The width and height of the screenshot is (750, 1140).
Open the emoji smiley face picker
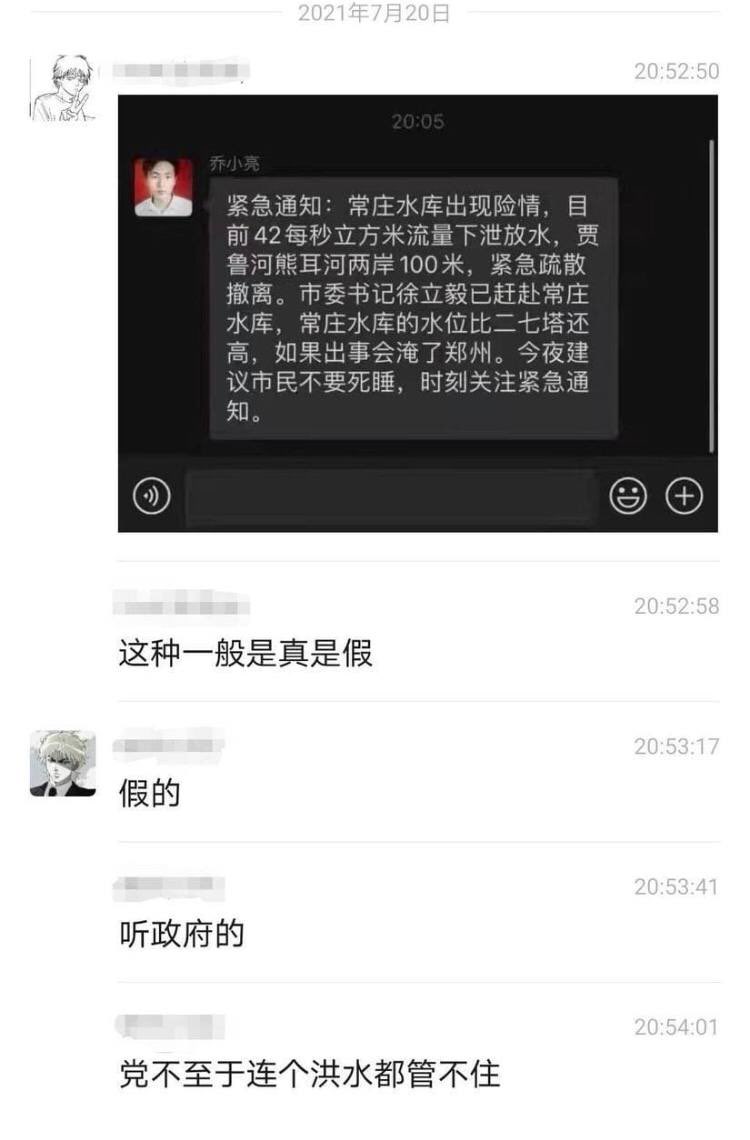tap(628, 497)
